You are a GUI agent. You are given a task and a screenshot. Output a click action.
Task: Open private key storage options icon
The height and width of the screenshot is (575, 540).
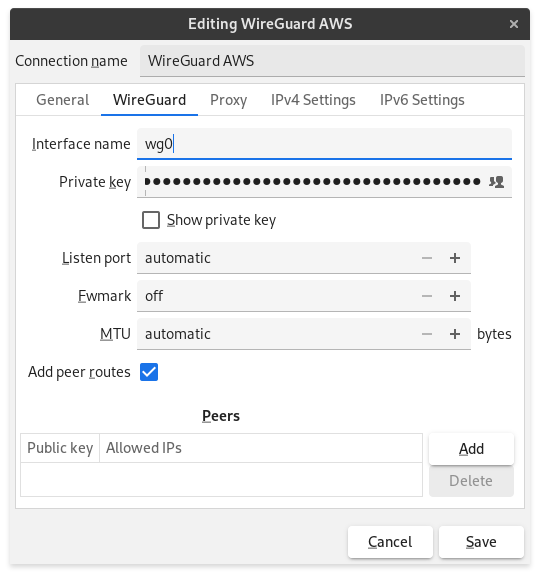point(496,182)
